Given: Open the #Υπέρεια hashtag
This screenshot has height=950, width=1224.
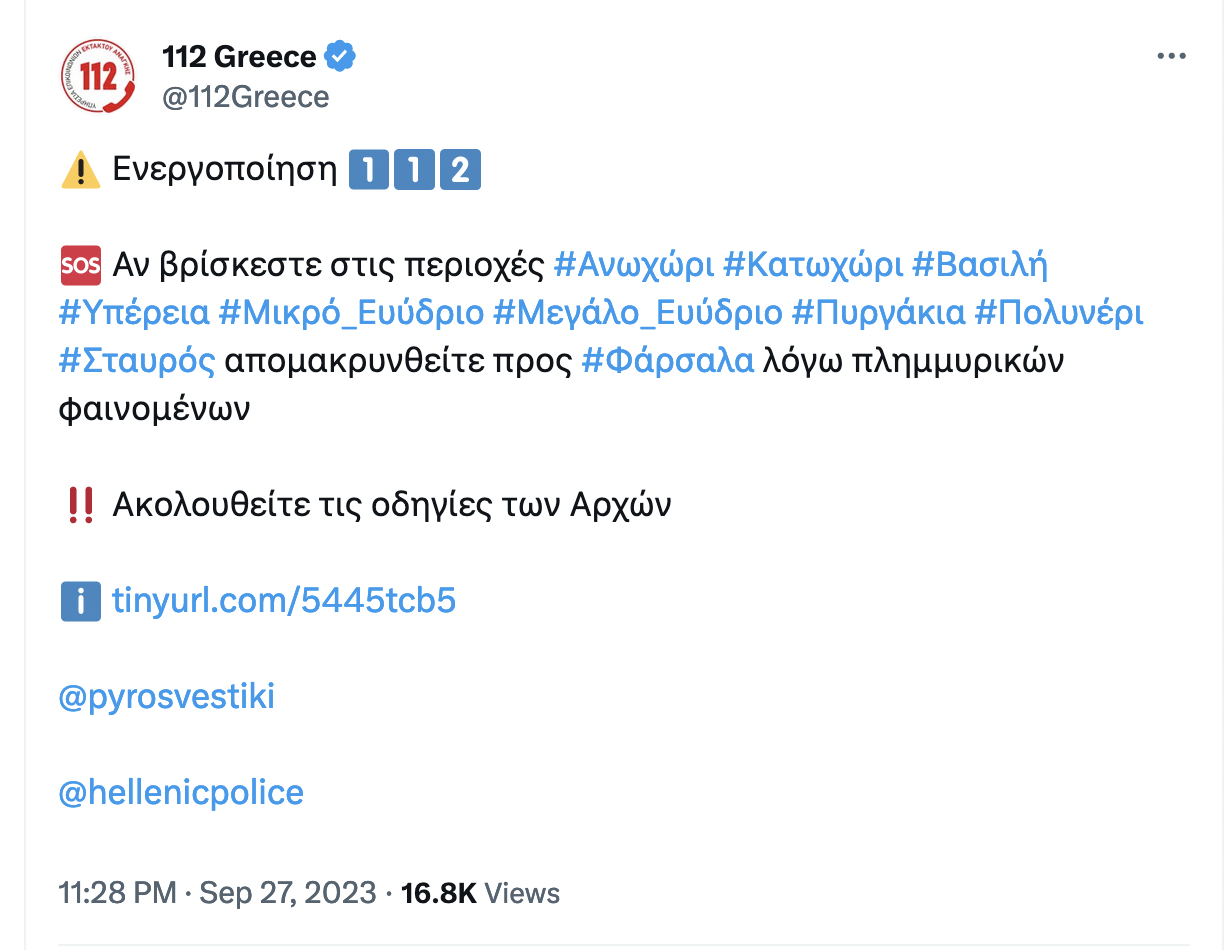Looking at the screenshot, I should pos(134,313).
